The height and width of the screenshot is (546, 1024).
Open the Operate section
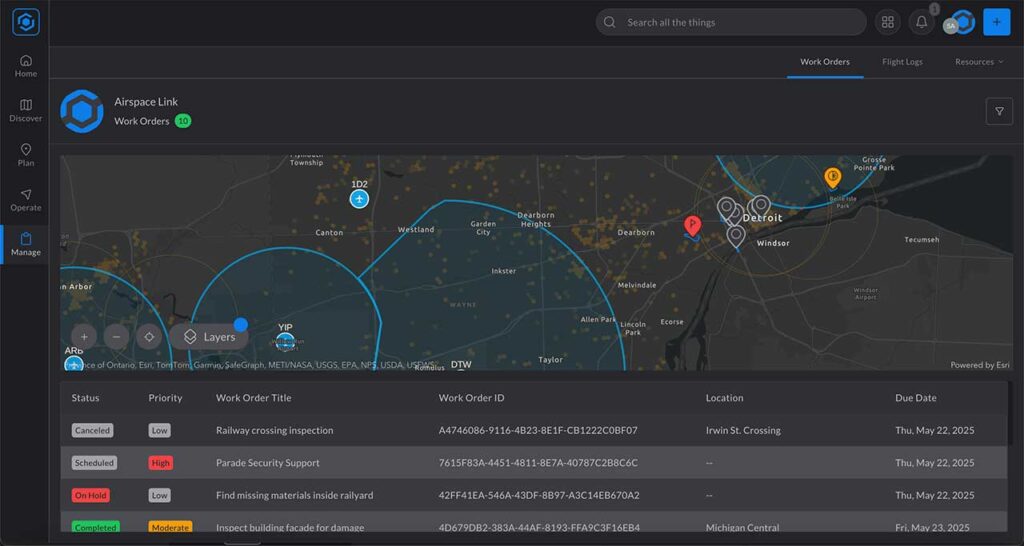(x=26, y=200)
